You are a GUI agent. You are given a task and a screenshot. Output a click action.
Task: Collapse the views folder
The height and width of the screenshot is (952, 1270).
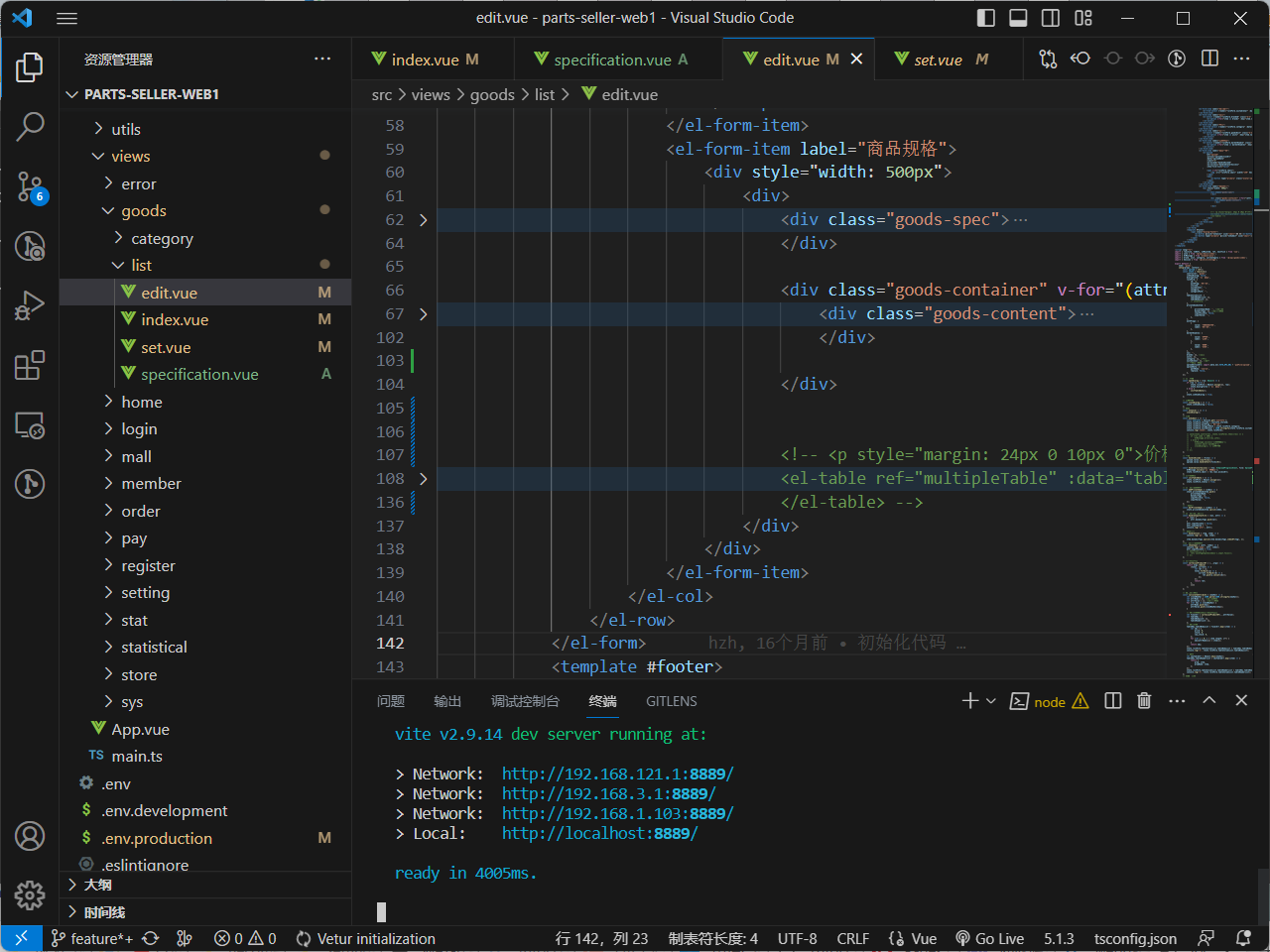click(205, 157)
